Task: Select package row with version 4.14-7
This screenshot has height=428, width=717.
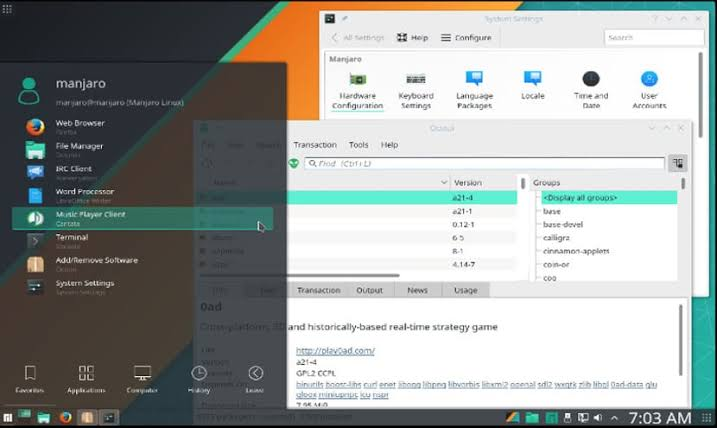Action: [x=358, y=264]
